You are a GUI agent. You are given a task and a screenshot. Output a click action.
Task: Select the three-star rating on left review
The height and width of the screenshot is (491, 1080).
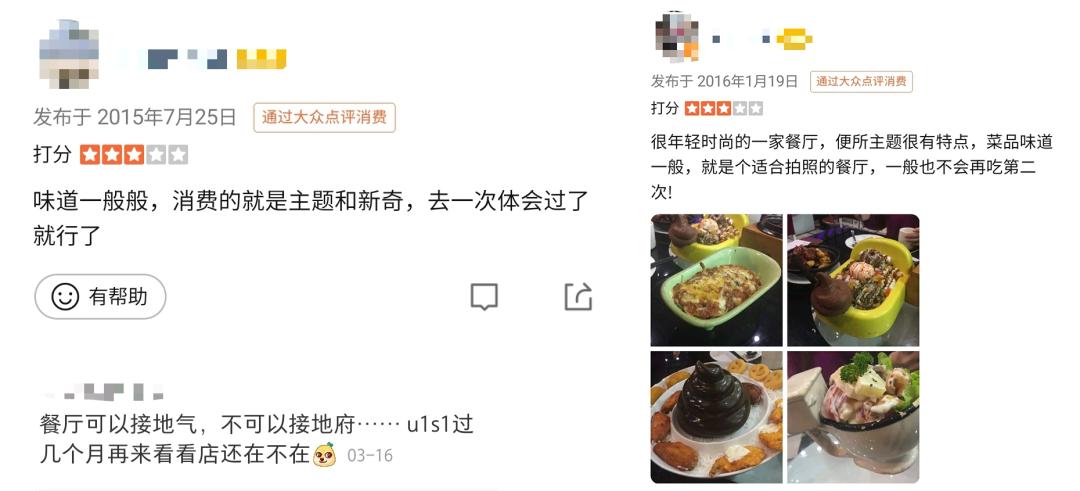(x=134, y=154)
